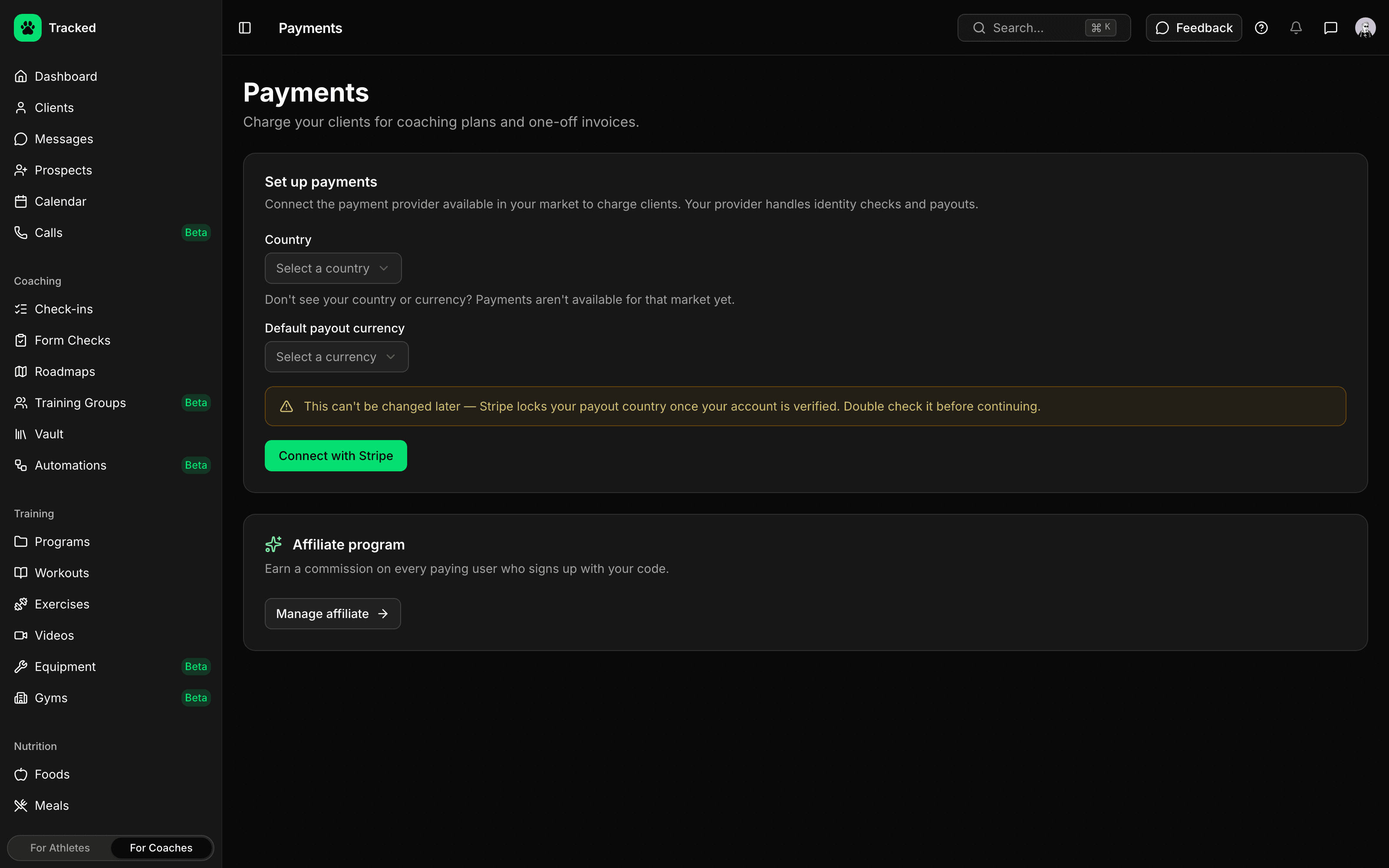The image size is (1389, 868).
Task: Click the Calendar icon in the sidebar
Action: point(21,201)
